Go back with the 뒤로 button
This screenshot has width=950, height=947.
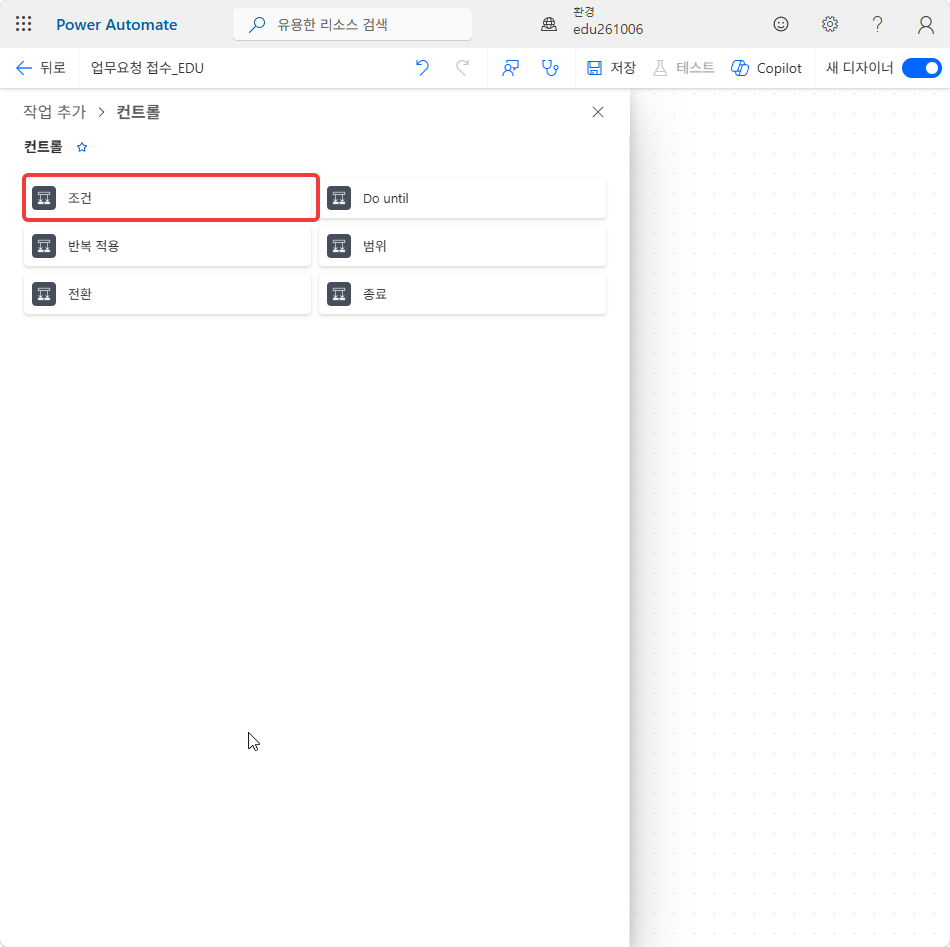41,68
